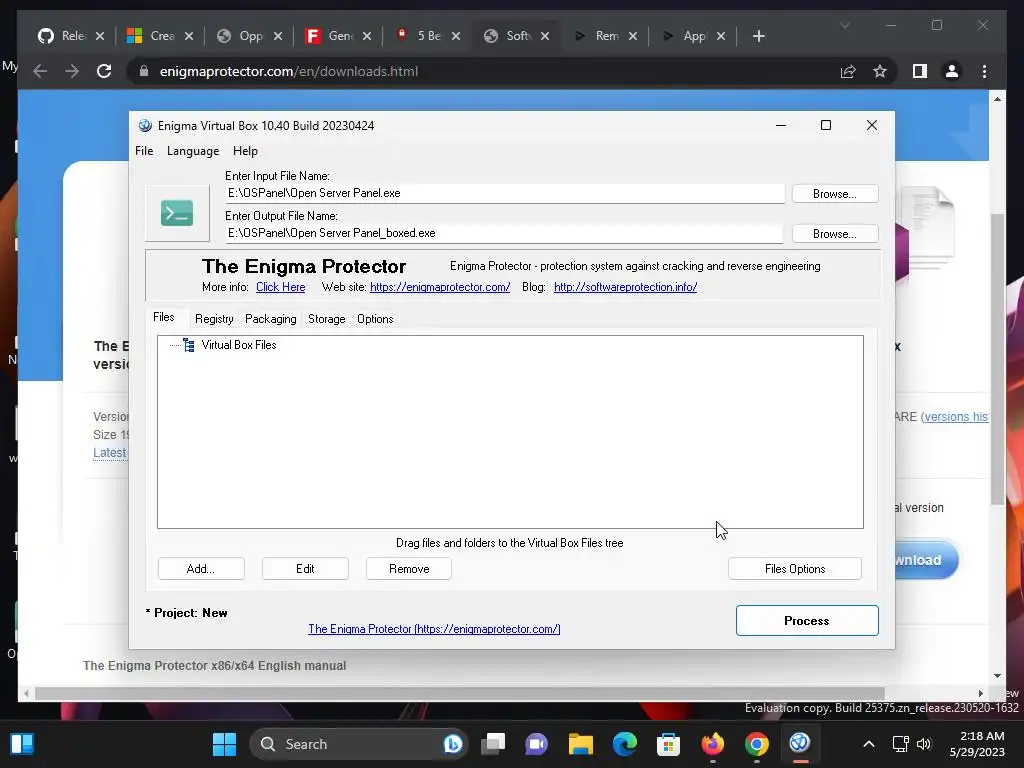Open tab search dropdown in Chrome
This screenshot has height=768, width=1024.
pyautogui.click(x=844, y=25)
